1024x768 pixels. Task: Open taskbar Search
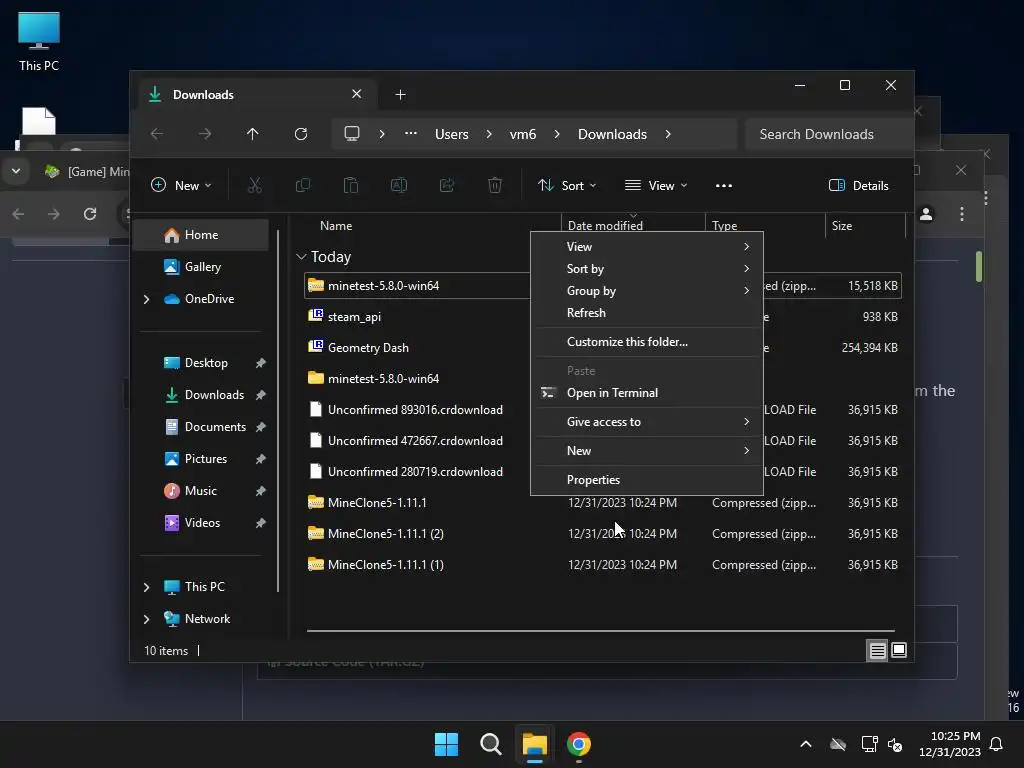(x=490, y=744)
